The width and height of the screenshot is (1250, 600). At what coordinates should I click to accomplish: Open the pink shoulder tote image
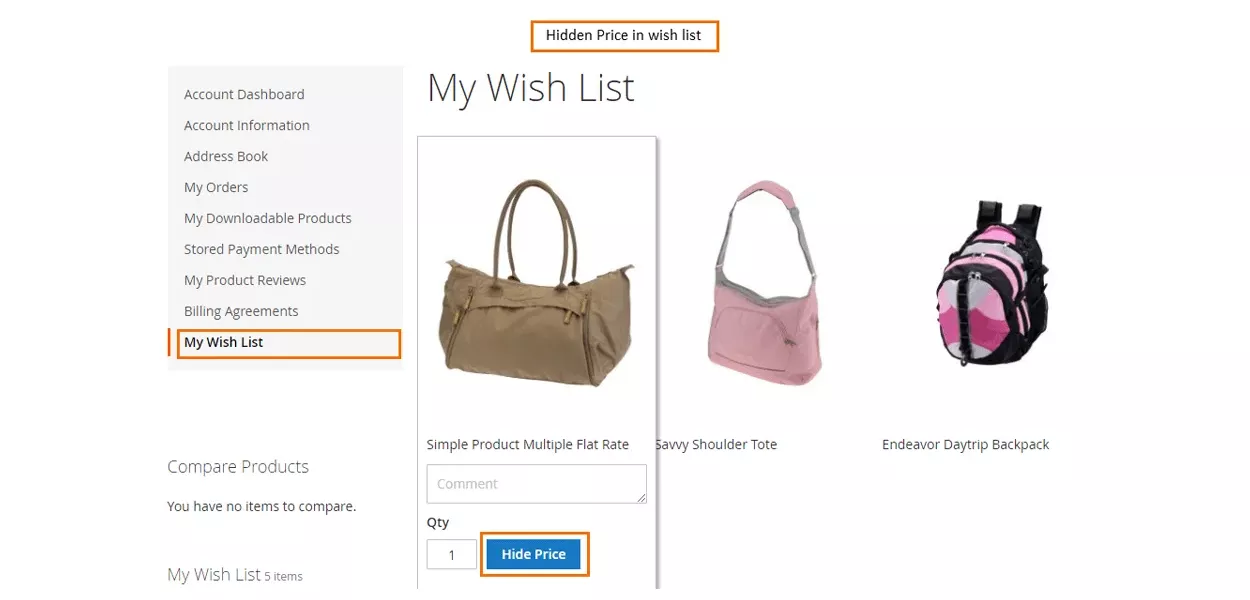[763, 282]
